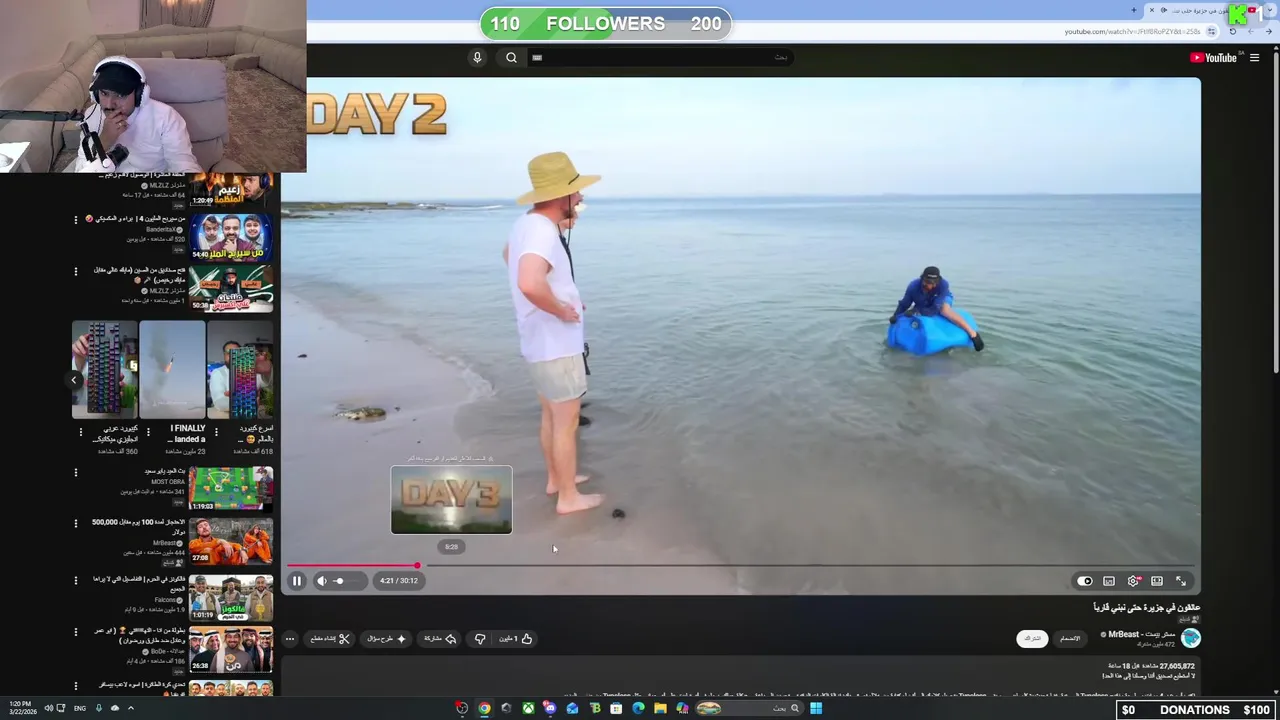Click the YouTube search magnifier button
Viewport: 1280px width, 720px height.
tap(511, 58)
